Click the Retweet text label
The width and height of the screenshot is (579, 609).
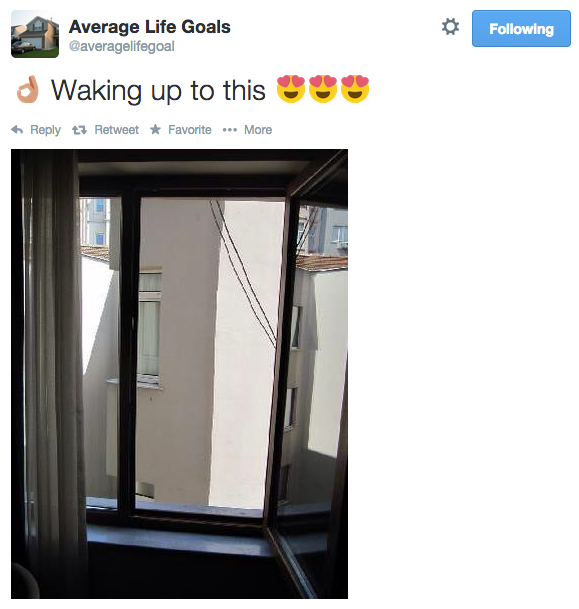click(x=116, y=130)
